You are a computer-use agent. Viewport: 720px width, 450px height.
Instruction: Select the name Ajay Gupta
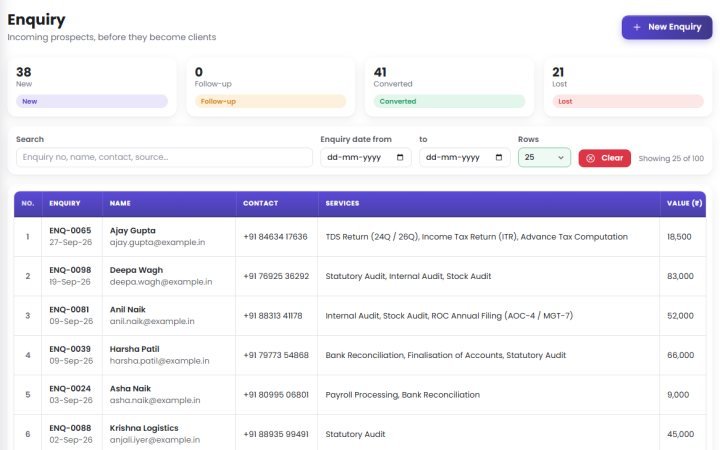click(x=132, y=231)
